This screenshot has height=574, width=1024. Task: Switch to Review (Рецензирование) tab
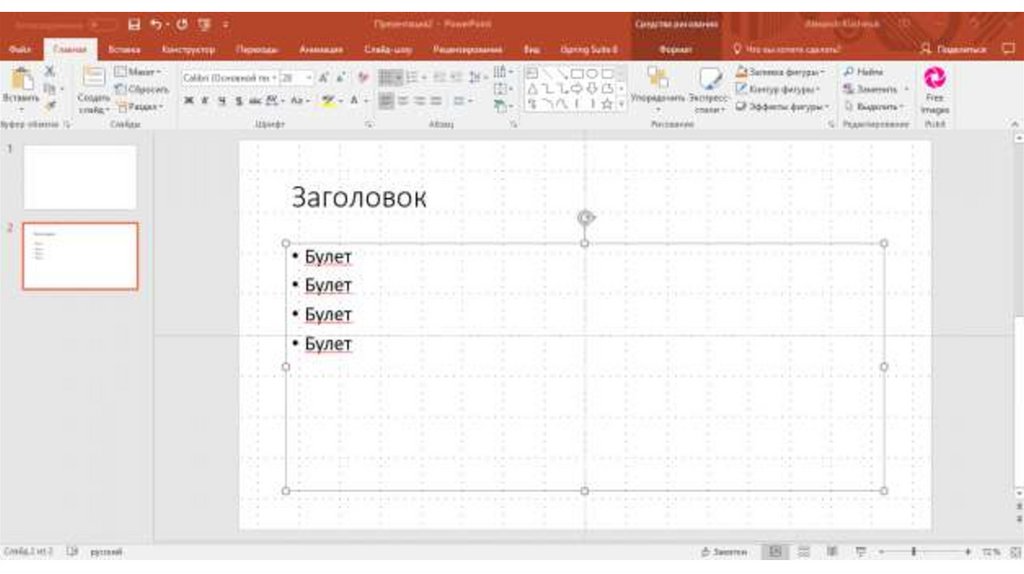pyautogui.click(x=468, y=49)
